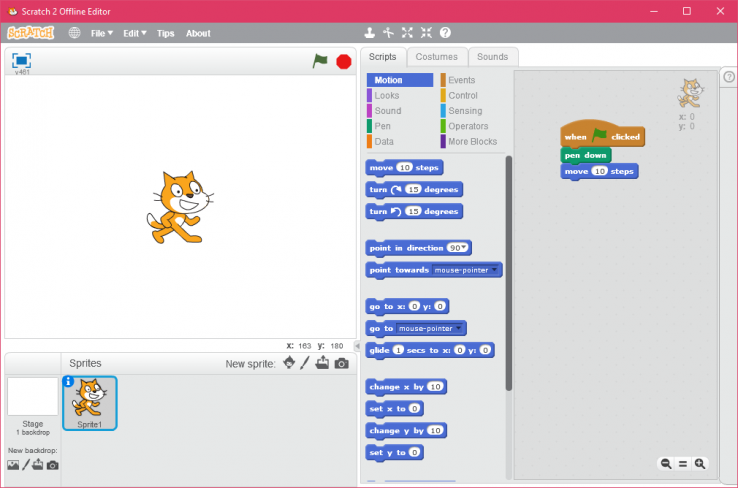Select the Pen blocks category
The width and height of the screenshot is (738, 488).
(383, 126)
